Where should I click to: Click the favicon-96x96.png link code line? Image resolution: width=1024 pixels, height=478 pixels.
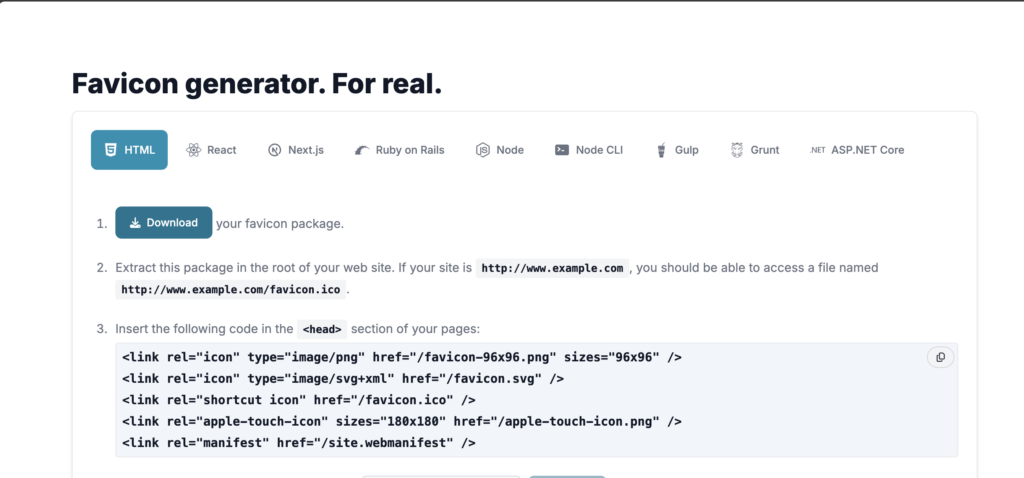tap(402, 357)
